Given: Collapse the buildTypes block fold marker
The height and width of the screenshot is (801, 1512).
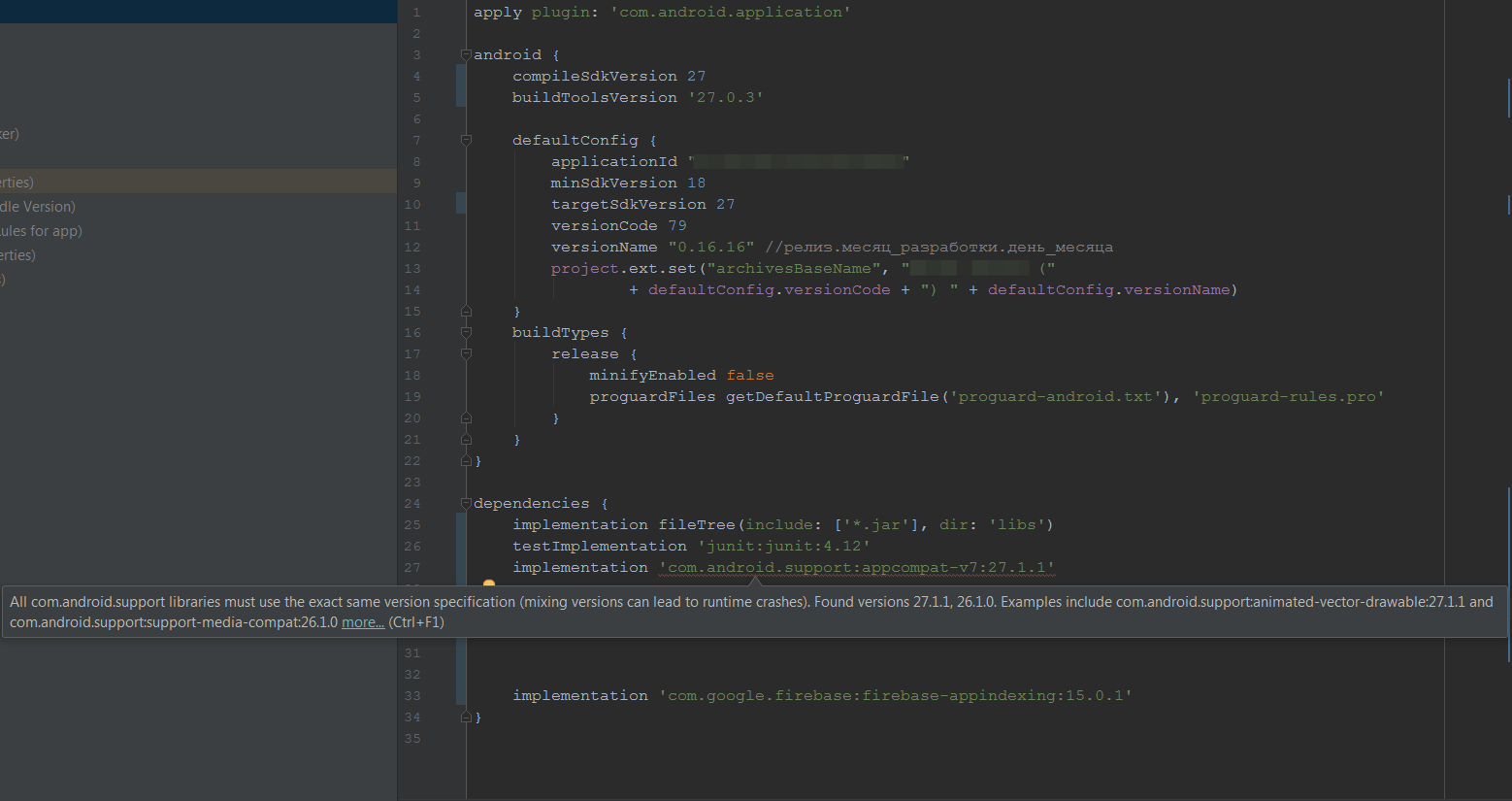Looking at the screenshot, I should pos(466,332).
